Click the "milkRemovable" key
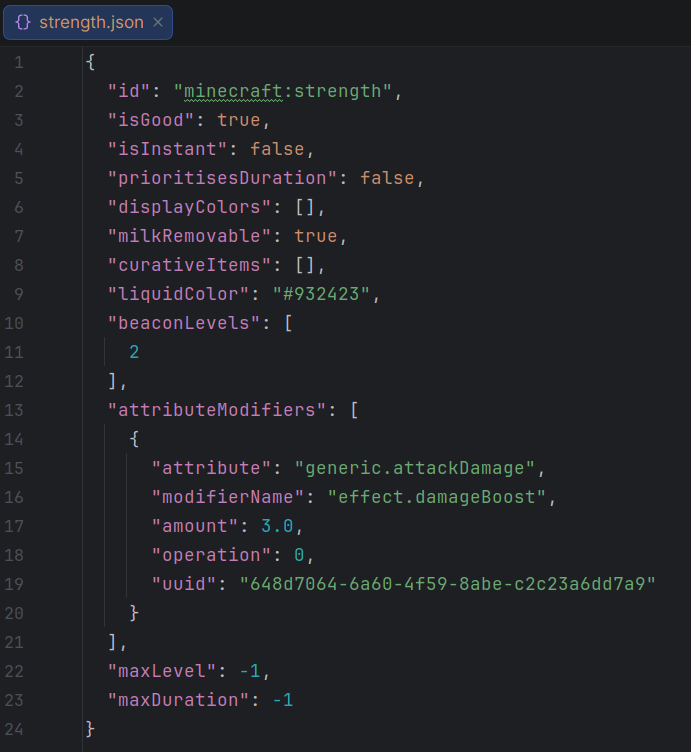 pyautogui.click(x=189, y=236)
